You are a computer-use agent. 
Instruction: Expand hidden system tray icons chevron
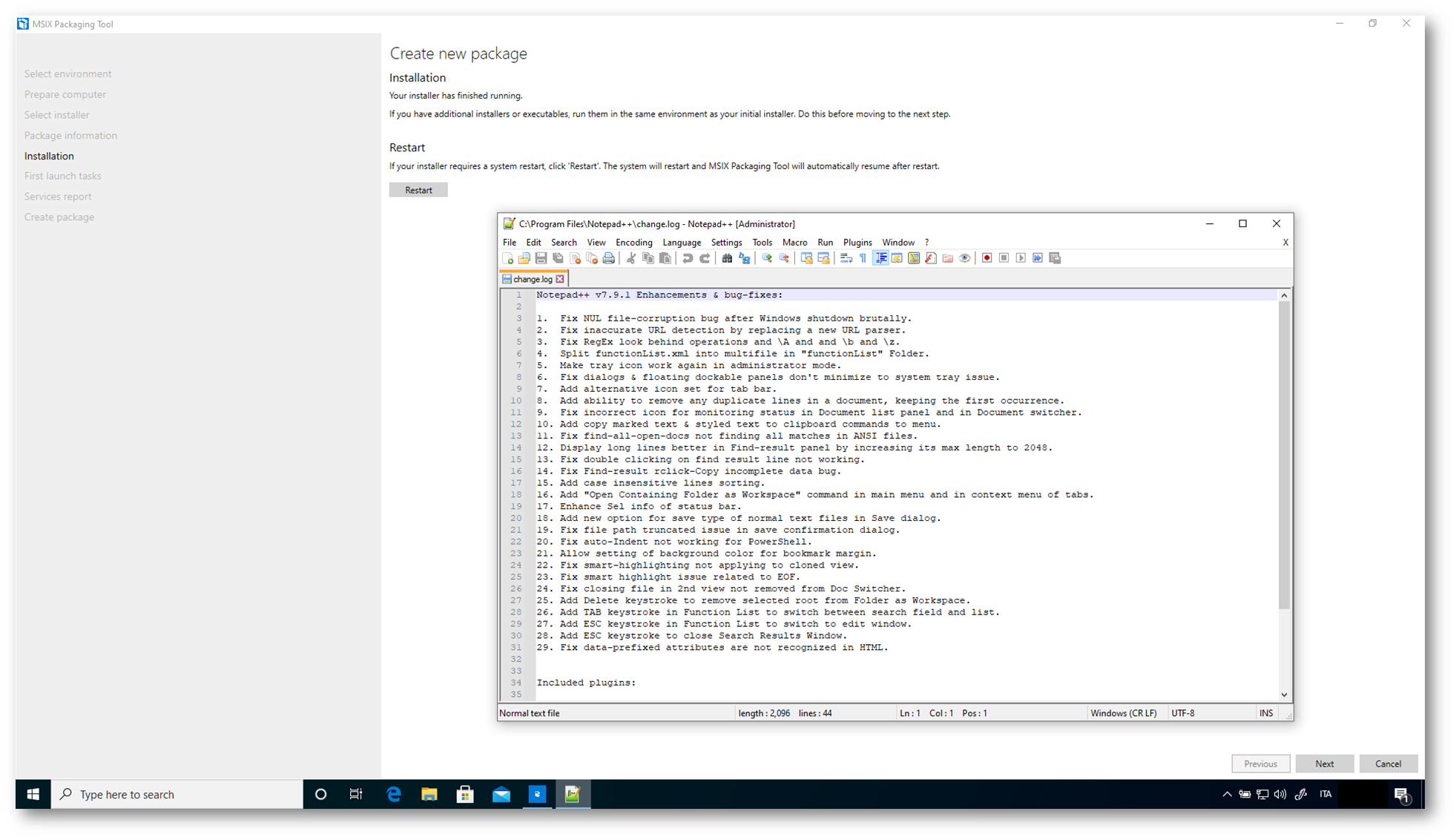1227,795
